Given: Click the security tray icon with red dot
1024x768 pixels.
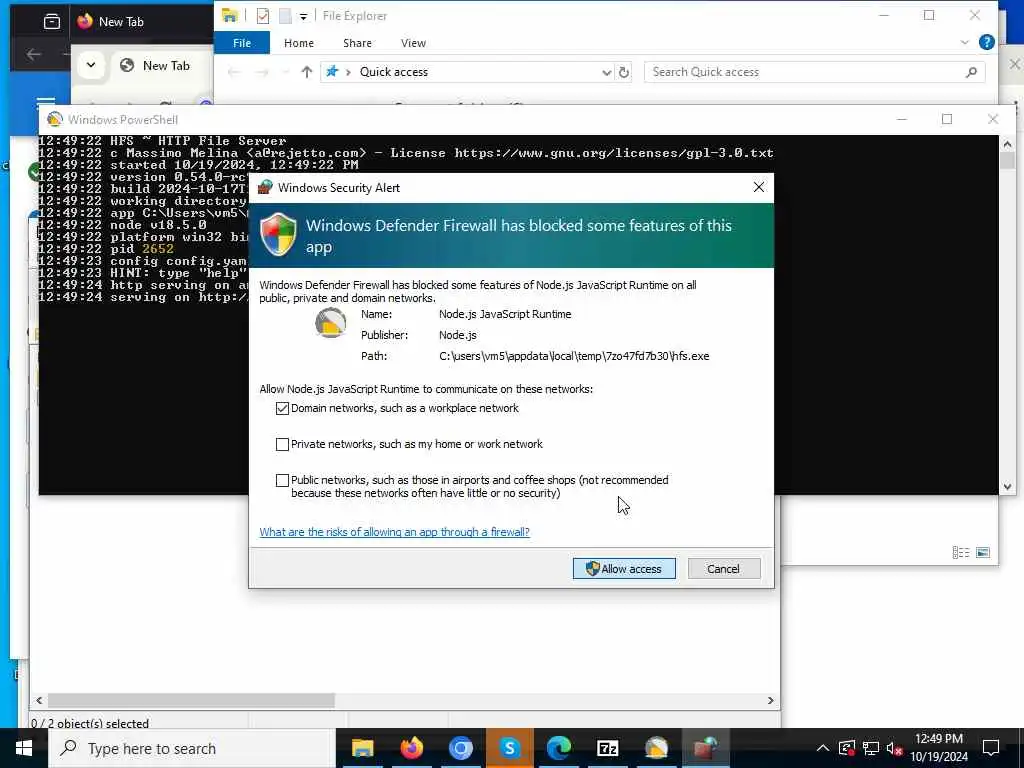Looking at the screenshot, I should click(846, 748).
